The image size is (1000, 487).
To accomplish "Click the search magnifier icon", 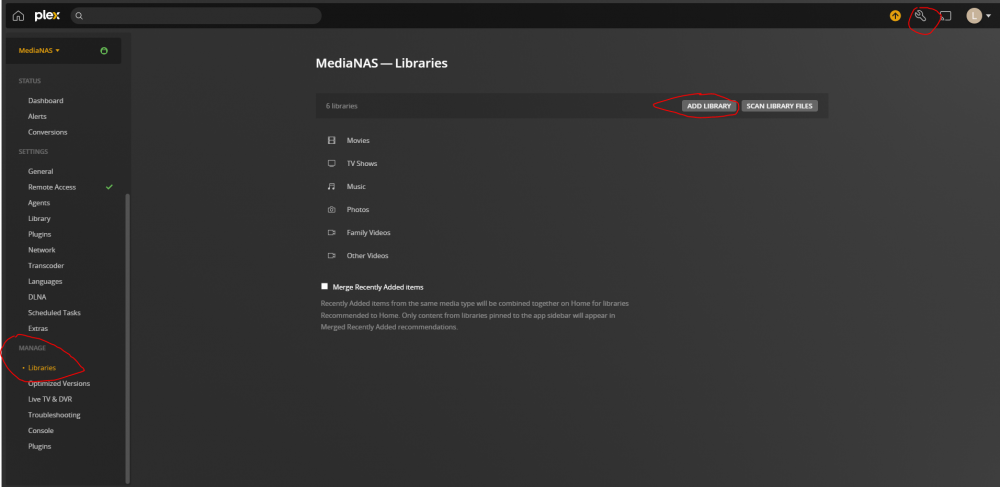I will coord(79,16).
